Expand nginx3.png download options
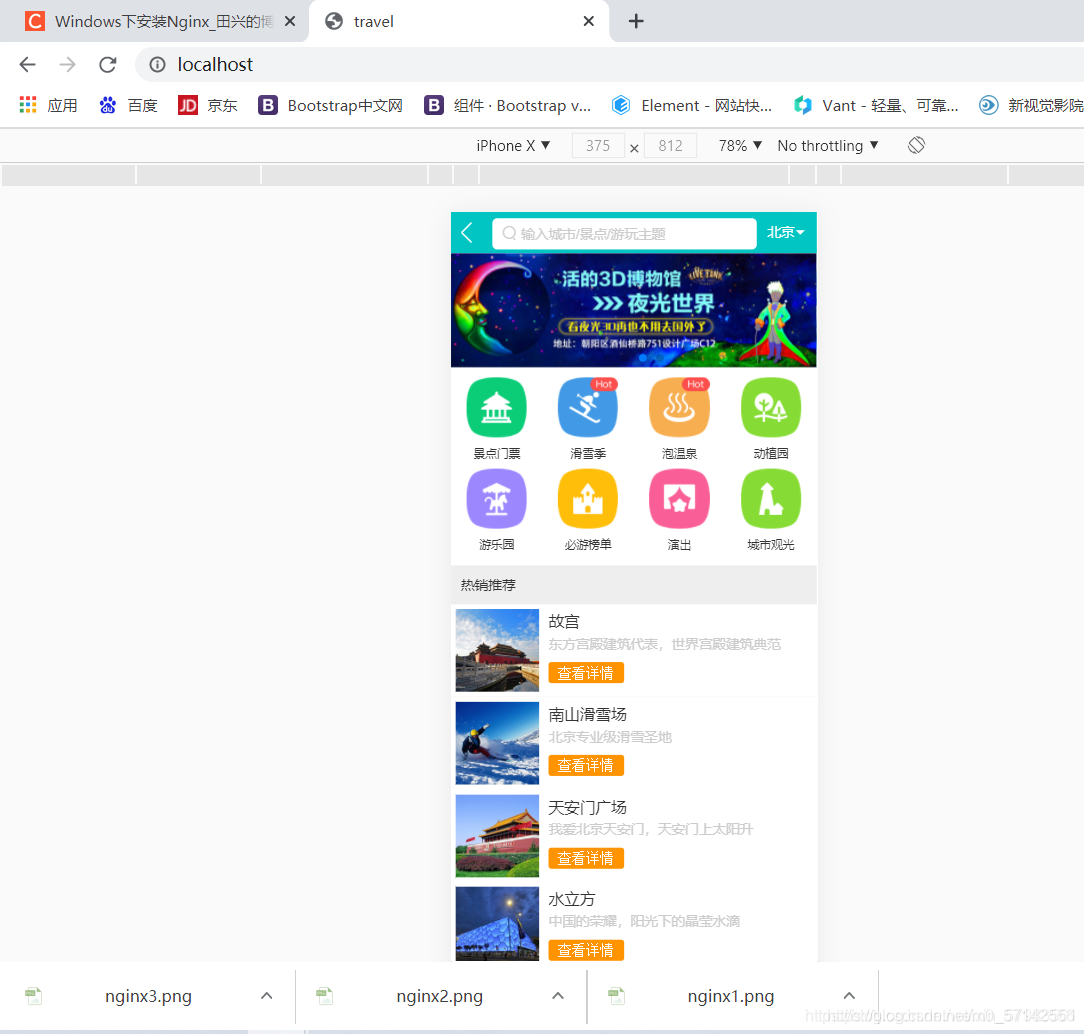The width and height of the screenshot is (1084, 1034). click(x=267, y=996)
